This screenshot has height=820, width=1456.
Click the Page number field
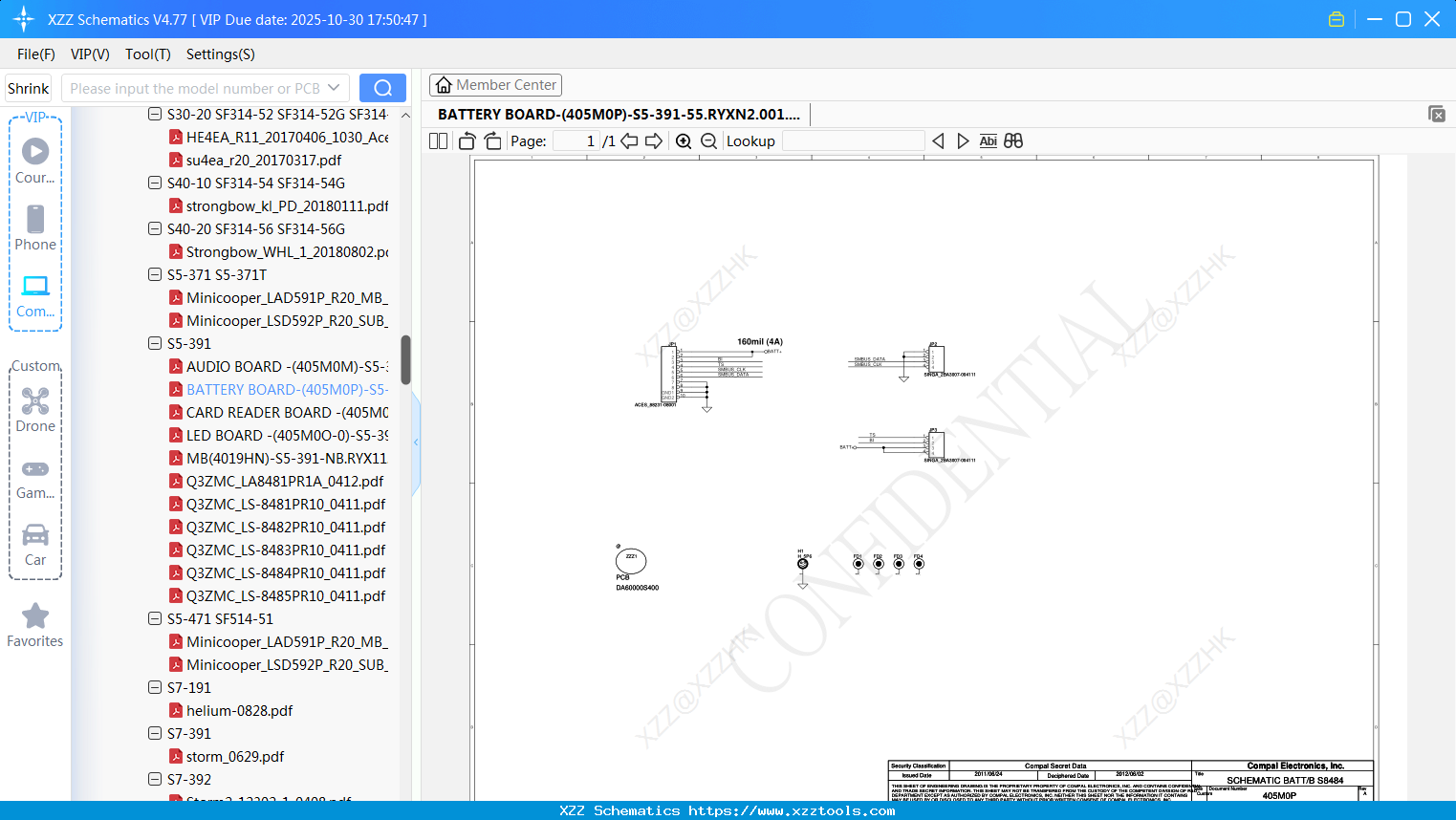coord(576,141)
